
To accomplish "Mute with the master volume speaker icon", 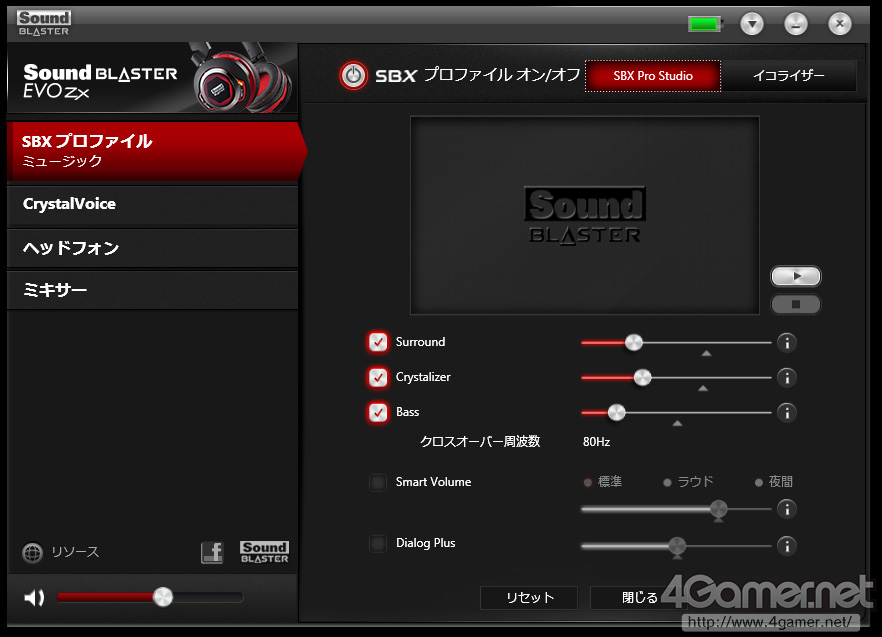I will coord(34,598).
